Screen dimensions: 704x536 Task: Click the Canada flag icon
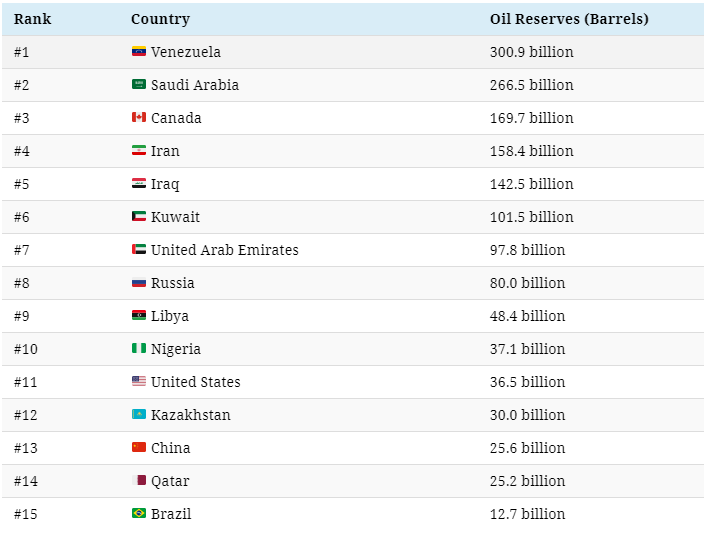139,117
